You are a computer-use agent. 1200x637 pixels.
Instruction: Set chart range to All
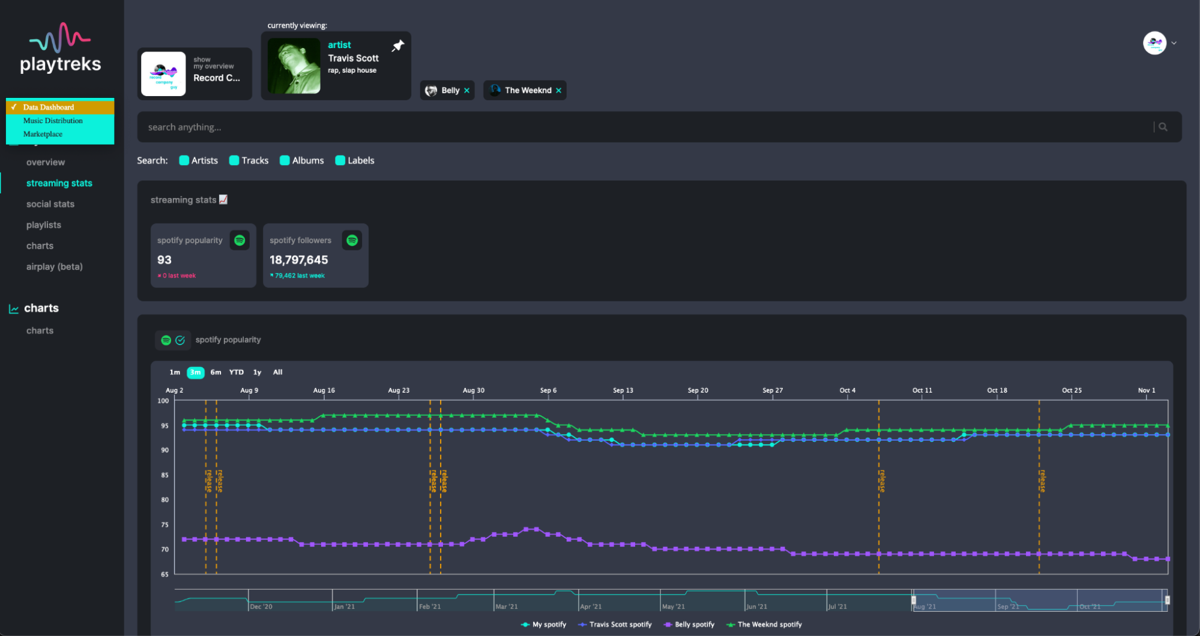tap(278, 372)
